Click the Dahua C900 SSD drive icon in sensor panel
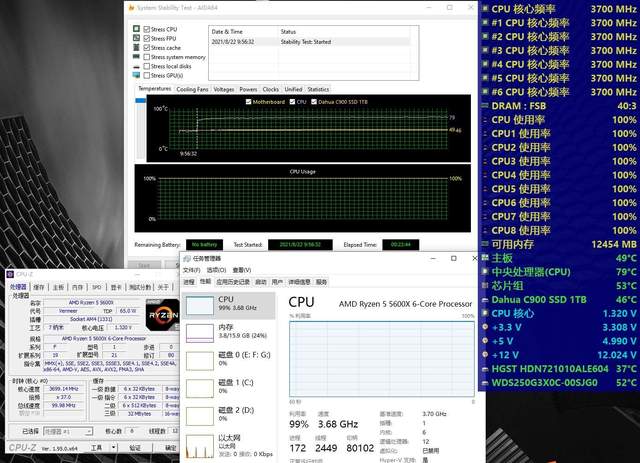640x463 pixels. tap(485, 300)
